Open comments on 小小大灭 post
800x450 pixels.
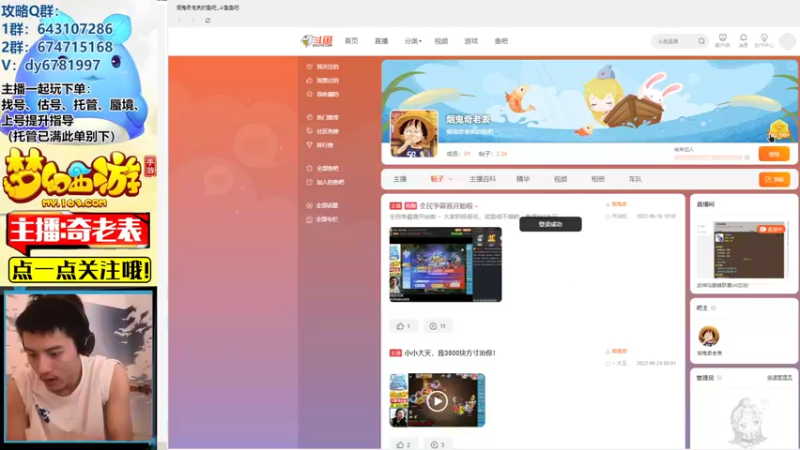coord(438,445)
